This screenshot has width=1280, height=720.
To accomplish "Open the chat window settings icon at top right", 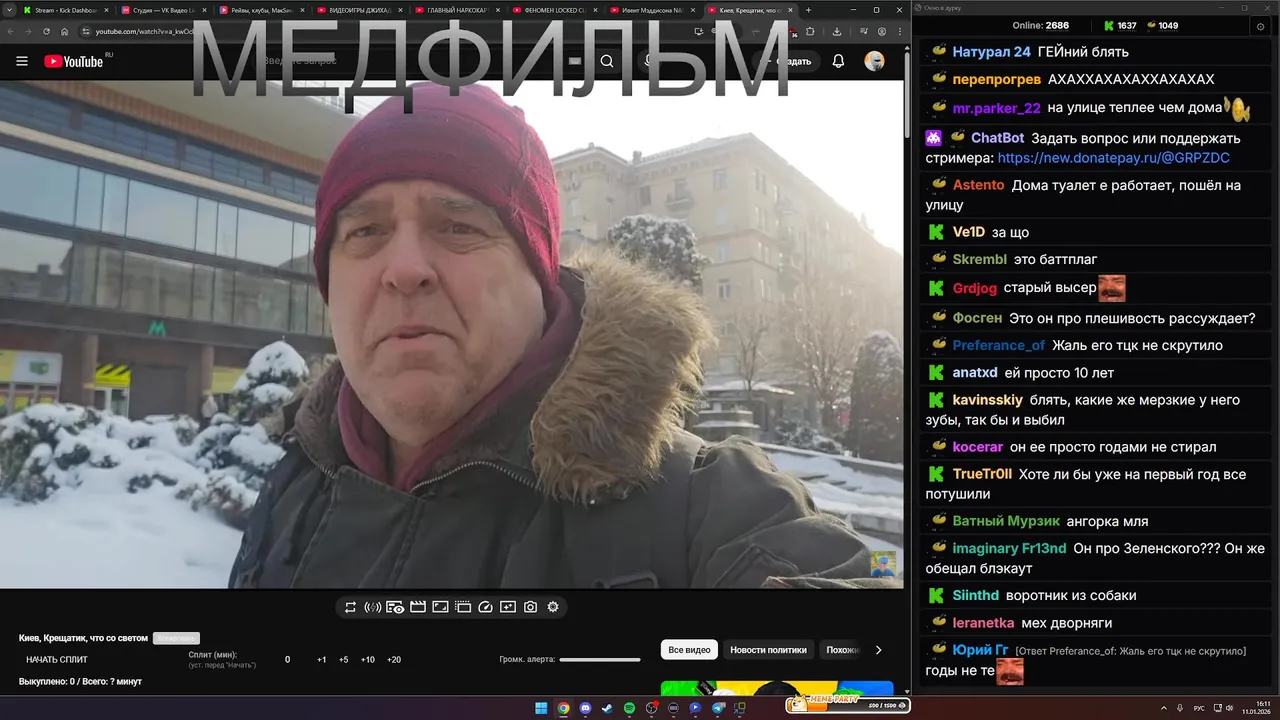I will 1260,26.
